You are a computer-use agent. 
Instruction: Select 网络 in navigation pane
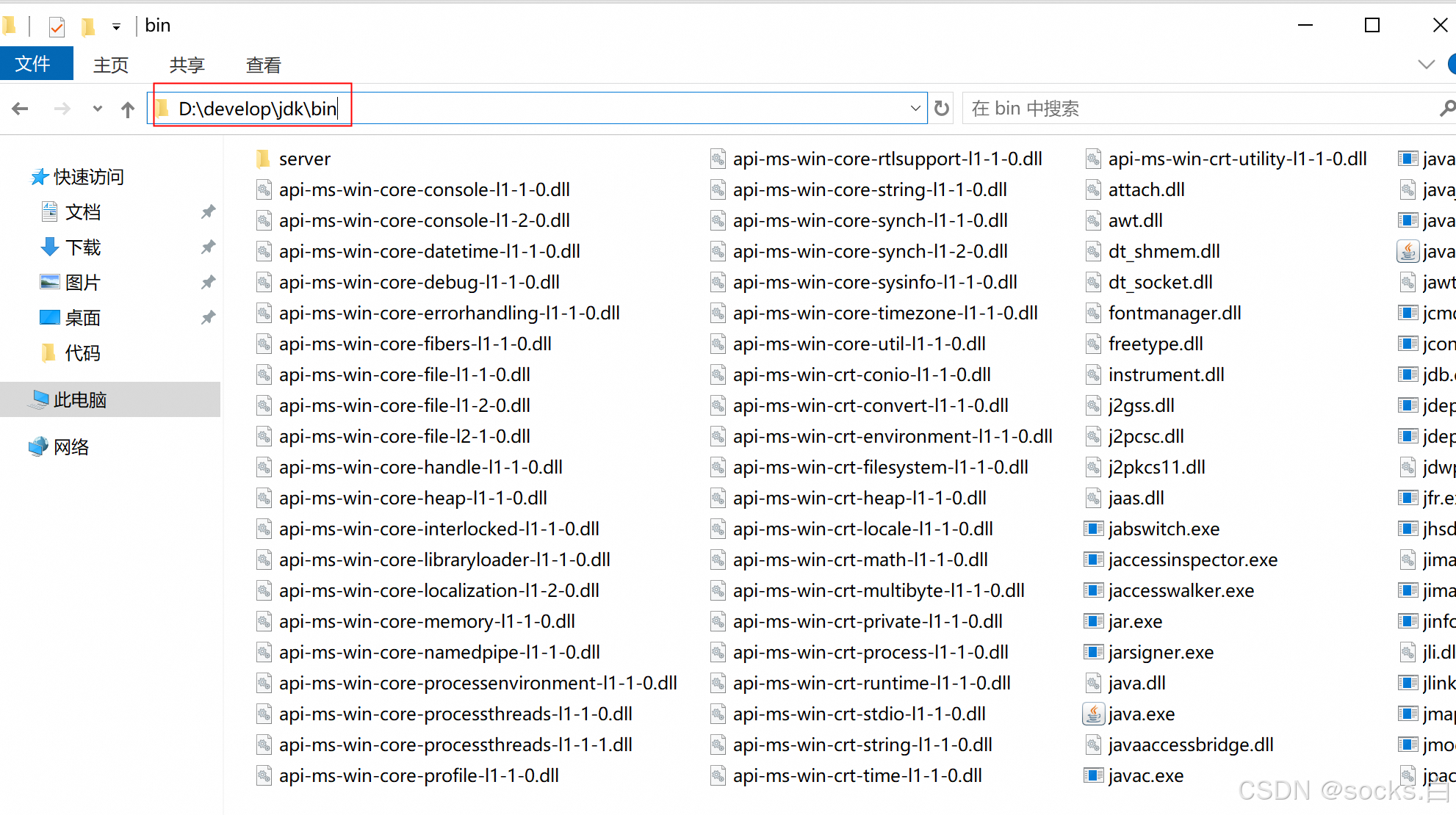(71, 447)
